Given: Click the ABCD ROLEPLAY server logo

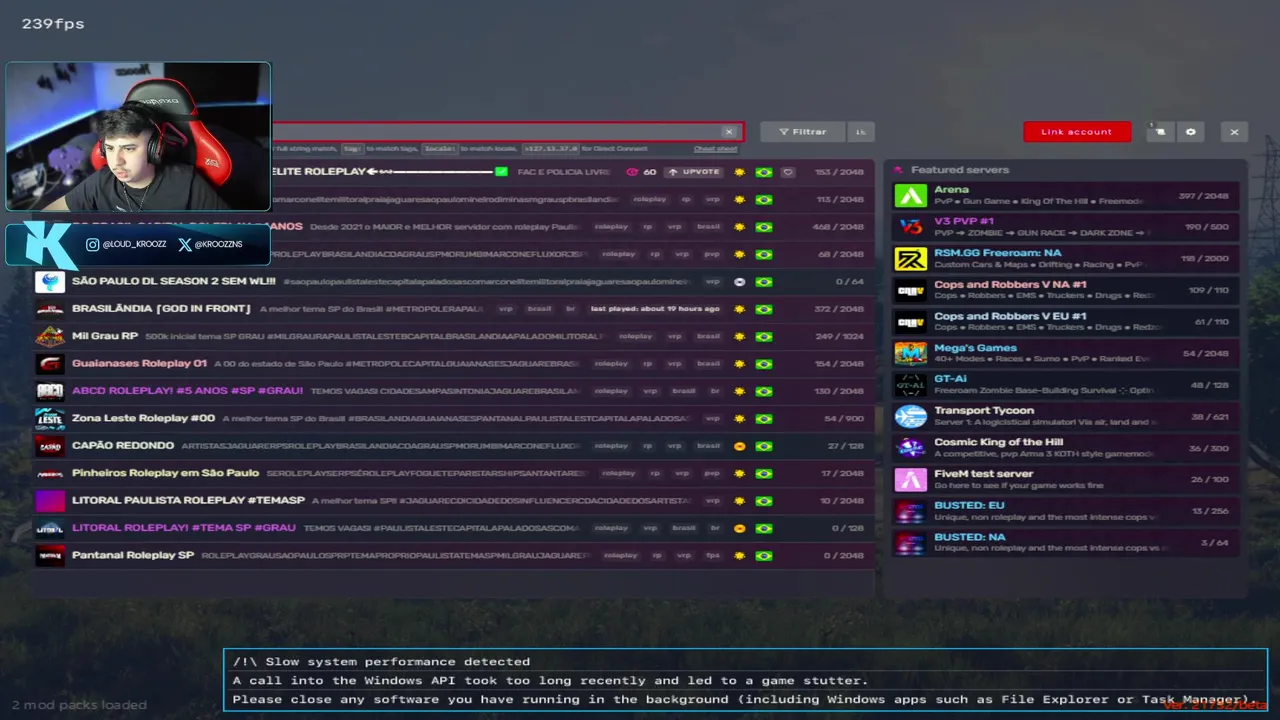Looking at the screenshot, I should (x=50, y=391).
